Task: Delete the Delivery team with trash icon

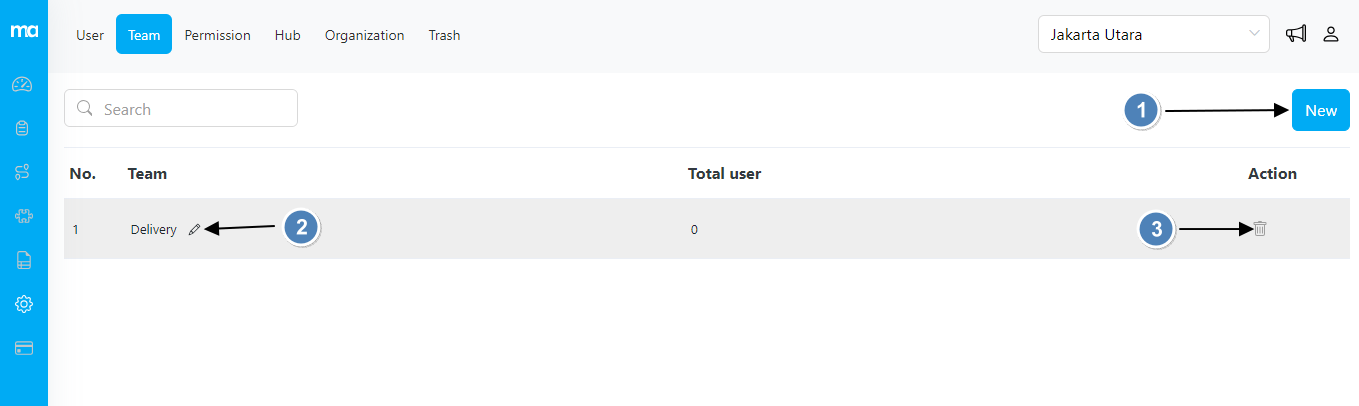Action: click(x=1260, y=229)
